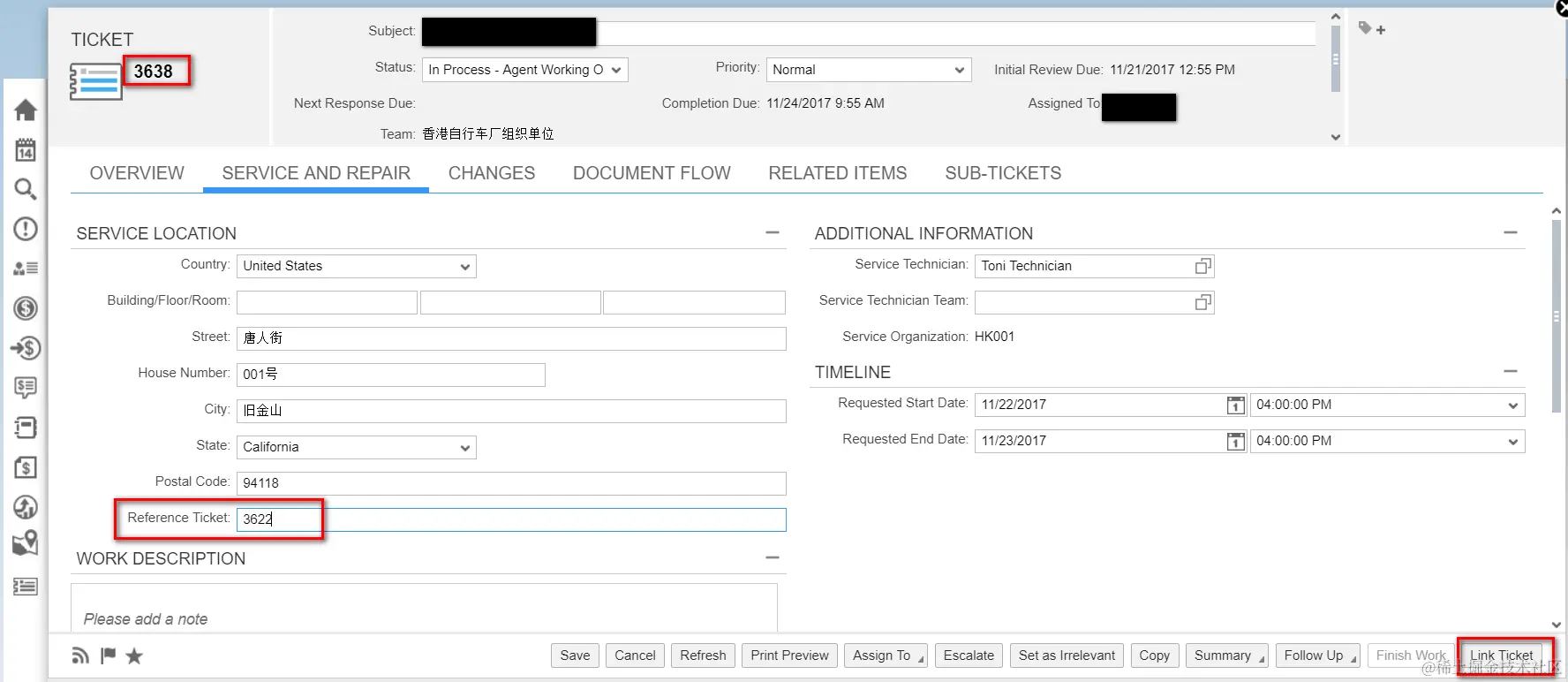Open the exclamation alert icon in sidebar
1568x682 pixels.
26,229
